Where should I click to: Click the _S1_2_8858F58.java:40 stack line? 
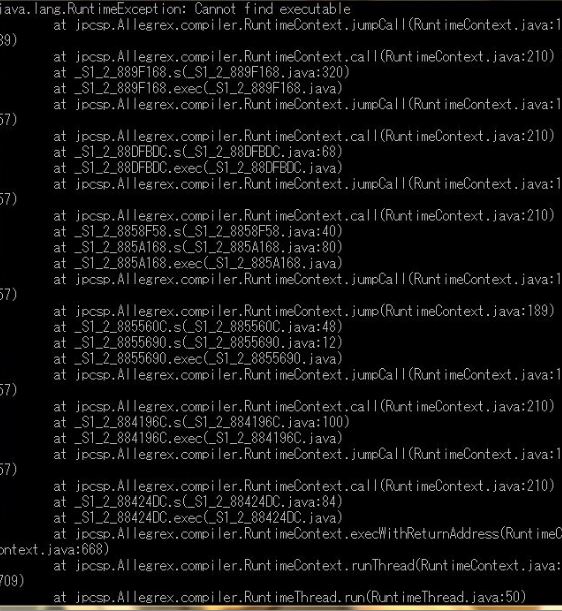coord(198,231)
